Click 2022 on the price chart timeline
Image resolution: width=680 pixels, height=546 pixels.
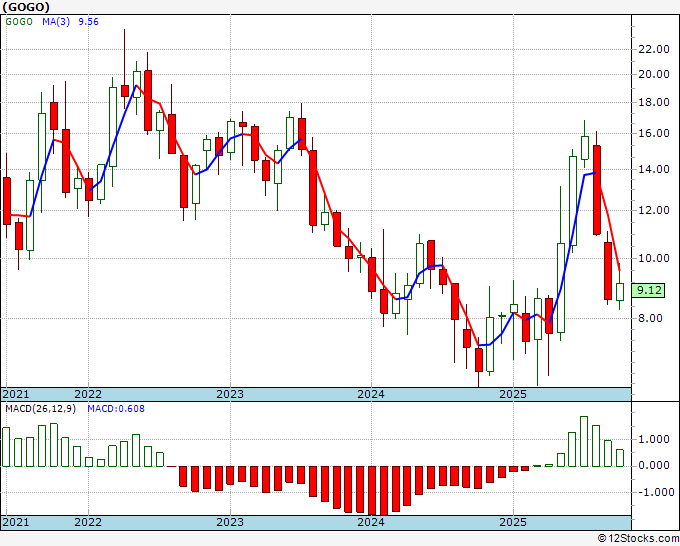[x=88, y=394]
